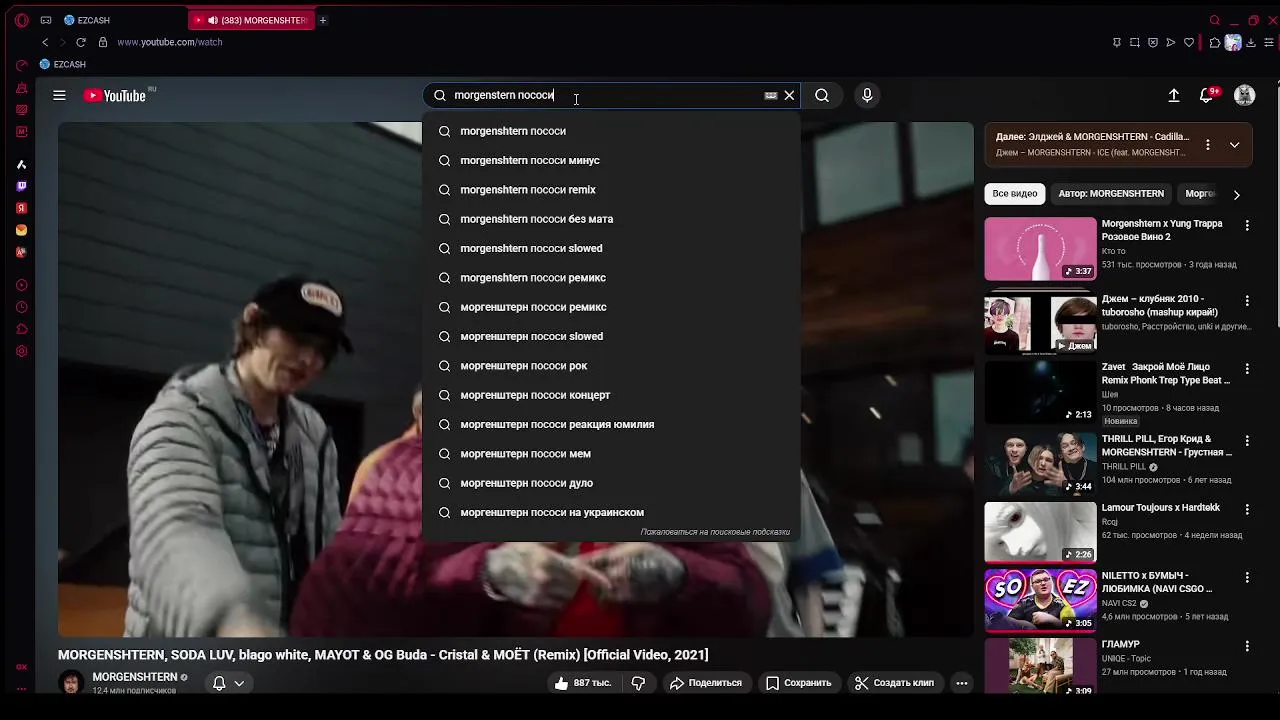The image size is (1280, 720).
Task: Open options menu for Закрой Моё Лицо video
Action: (1247, 369)
